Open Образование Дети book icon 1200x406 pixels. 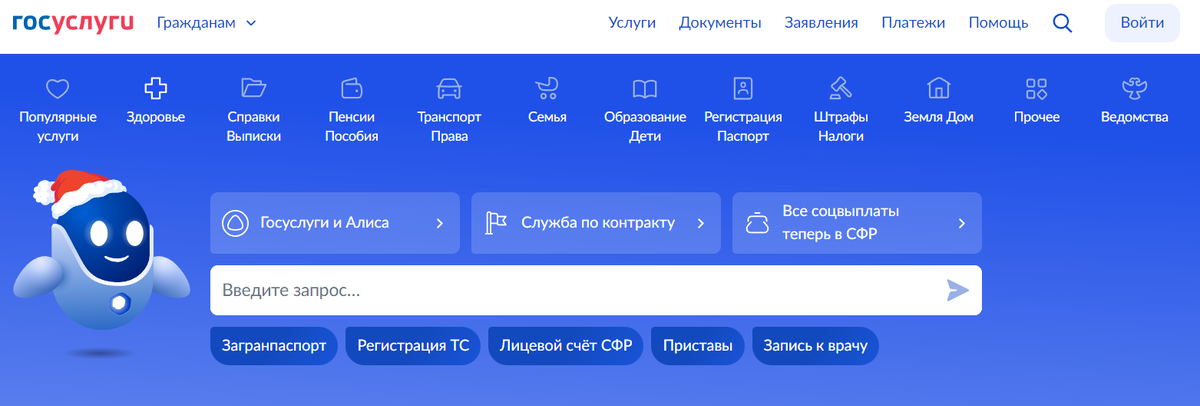point(645,89)
